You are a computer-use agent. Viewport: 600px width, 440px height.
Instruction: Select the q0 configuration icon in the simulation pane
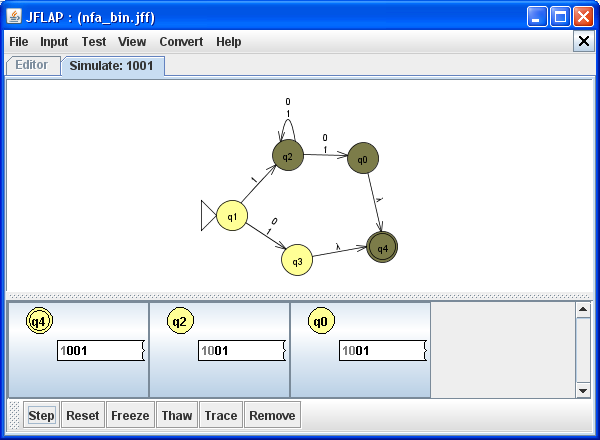[x=321, y=321]
